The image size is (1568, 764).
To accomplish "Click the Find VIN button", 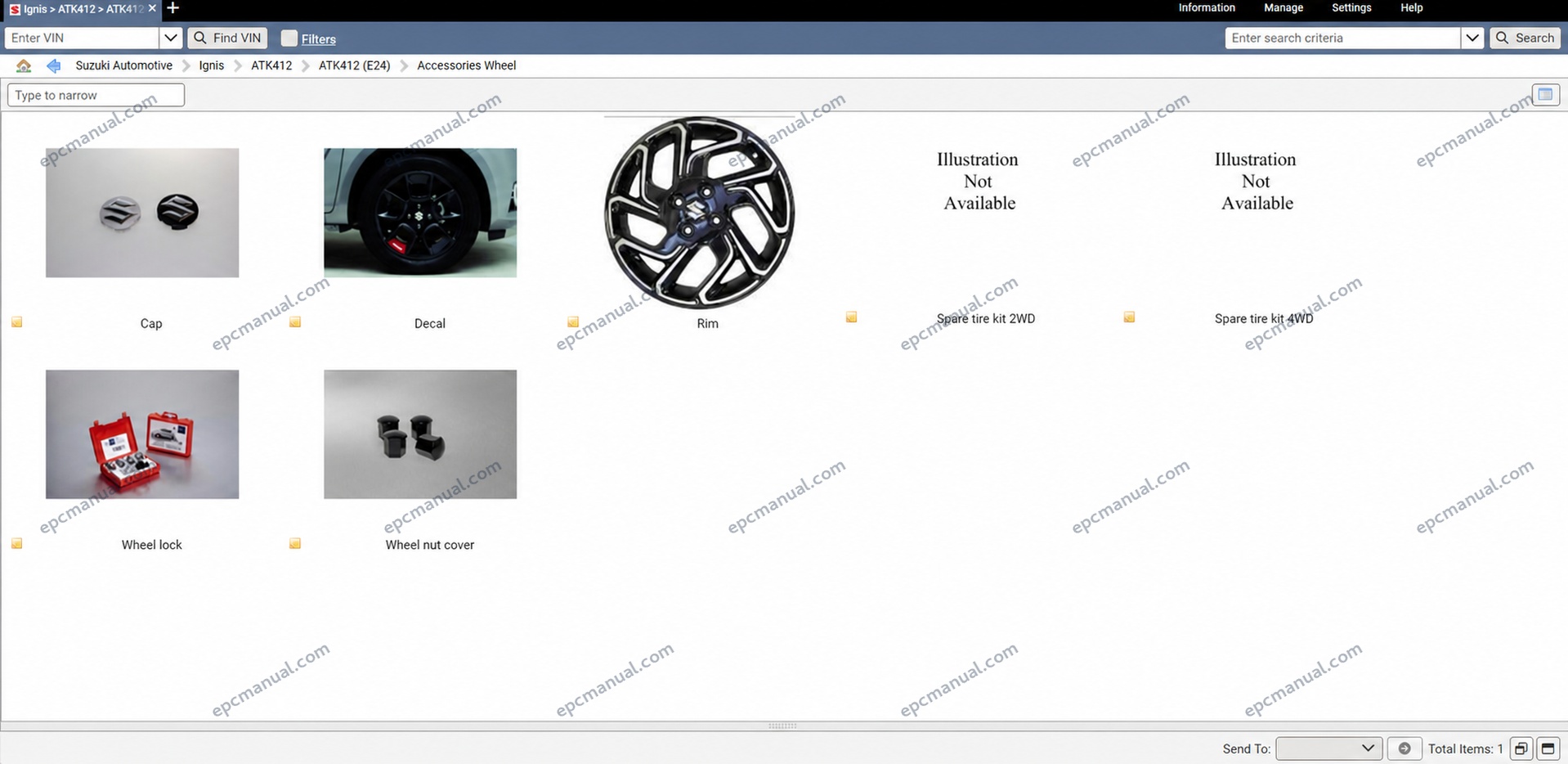I will pos(228,38).
